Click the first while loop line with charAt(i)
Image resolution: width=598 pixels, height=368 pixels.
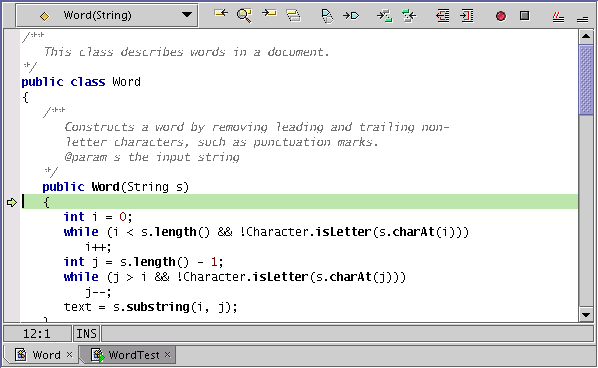[x=266, y=232]
